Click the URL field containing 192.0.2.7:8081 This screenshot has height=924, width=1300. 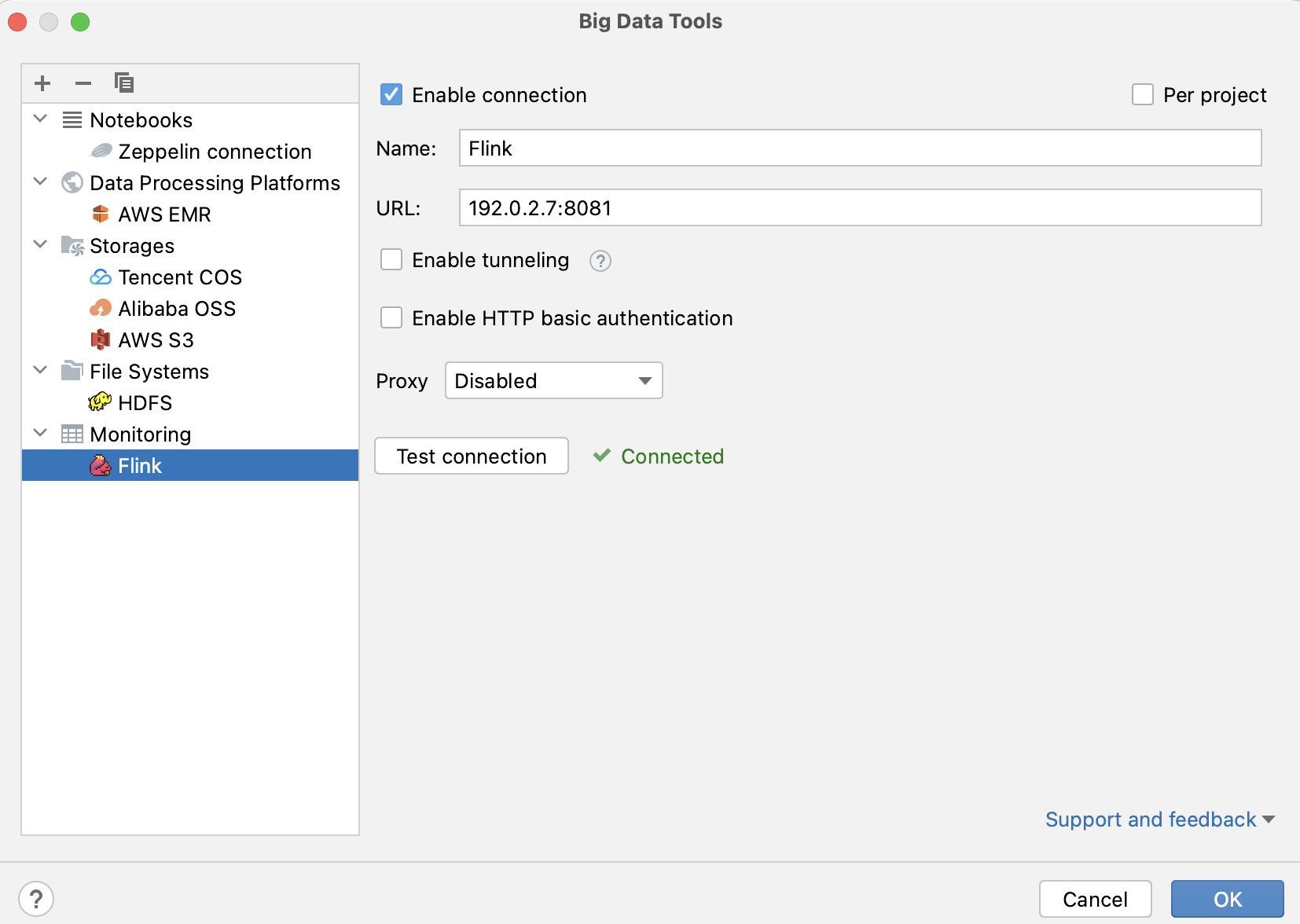tap(859, 207)
